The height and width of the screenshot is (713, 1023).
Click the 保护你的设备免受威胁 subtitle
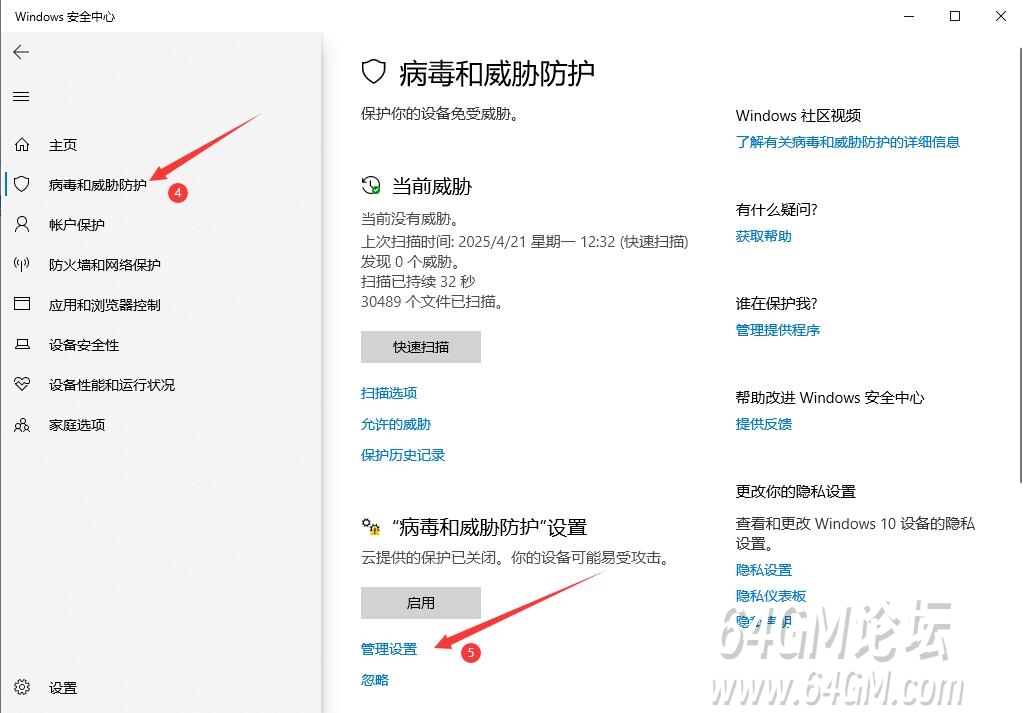440,114
